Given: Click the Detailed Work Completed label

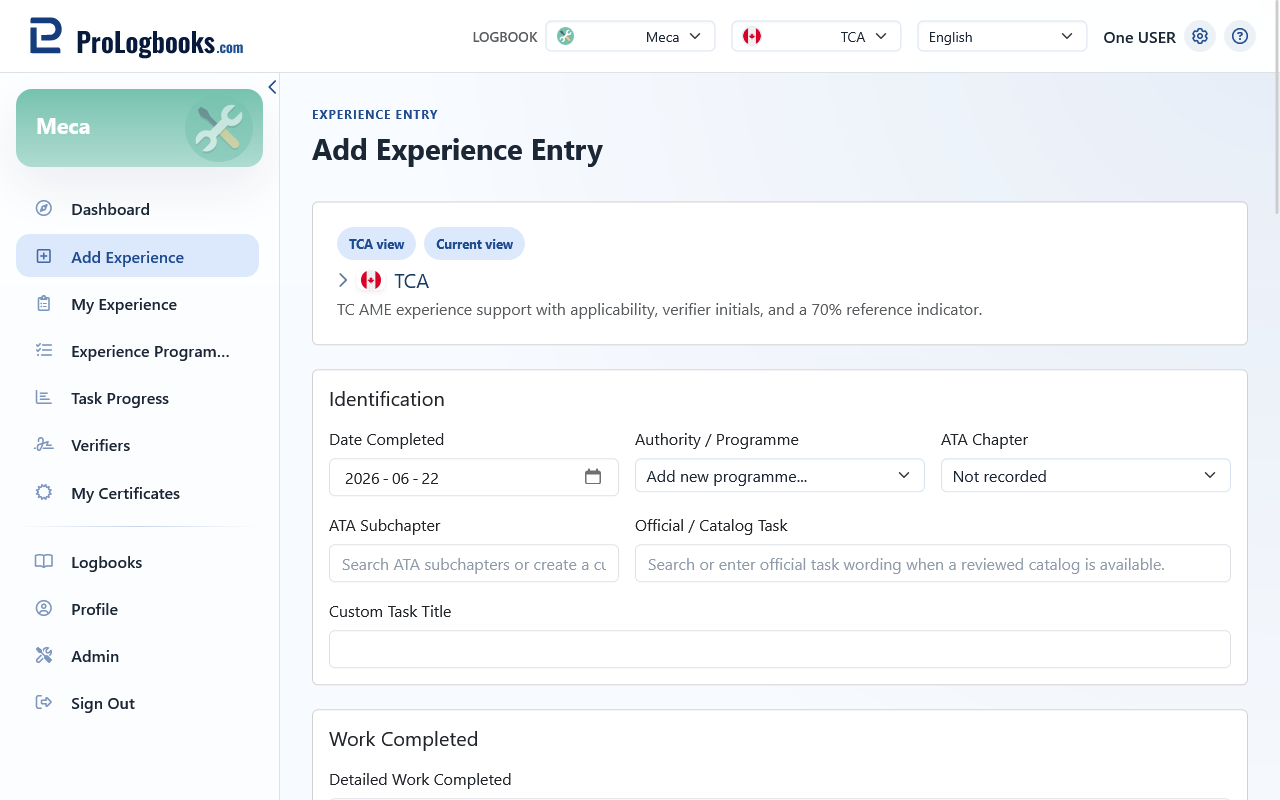Looking at the screenshot, I should point(420,779).
